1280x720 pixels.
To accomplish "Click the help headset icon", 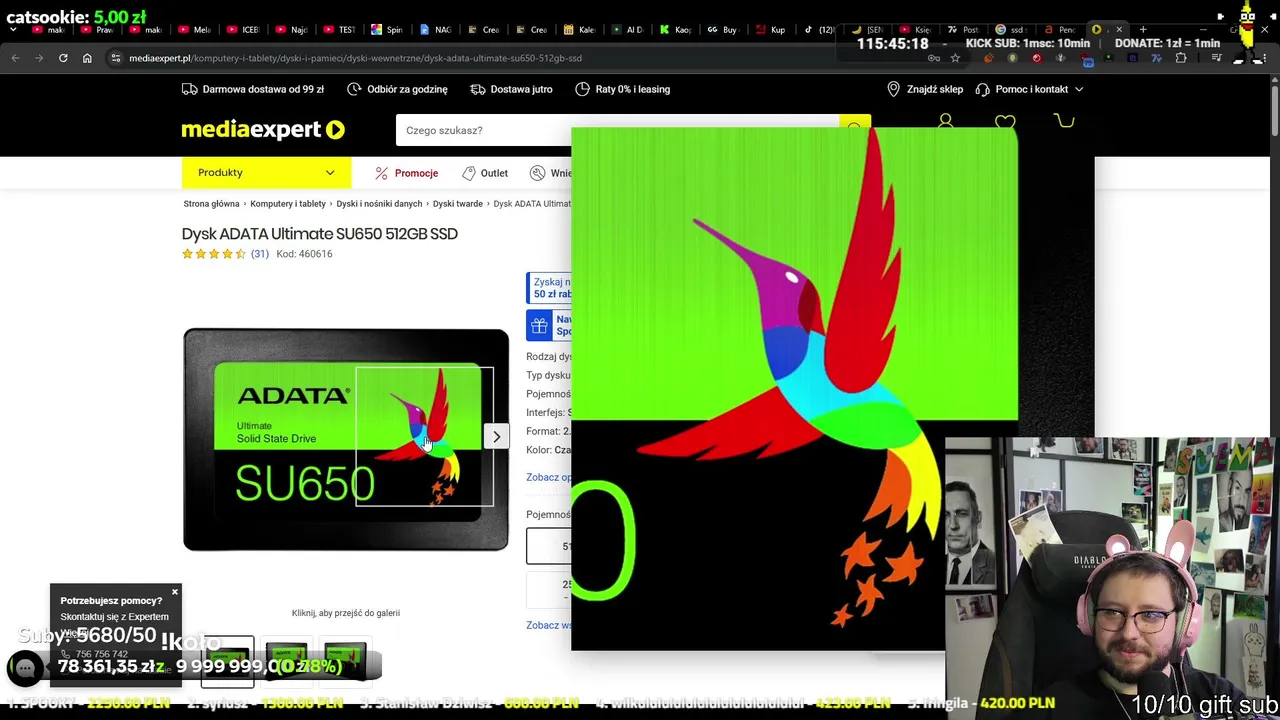I will point(982,89).
